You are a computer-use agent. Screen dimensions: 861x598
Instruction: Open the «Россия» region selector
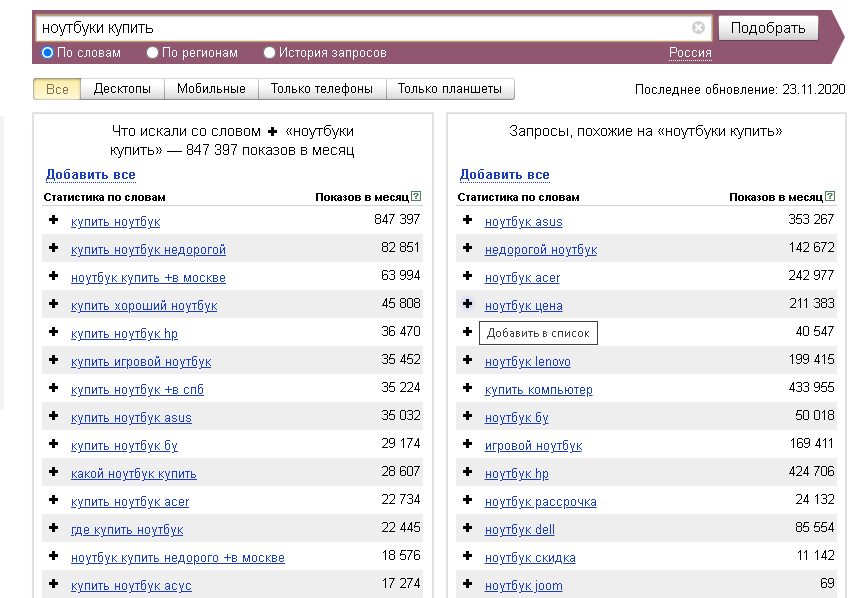(690, 53)
